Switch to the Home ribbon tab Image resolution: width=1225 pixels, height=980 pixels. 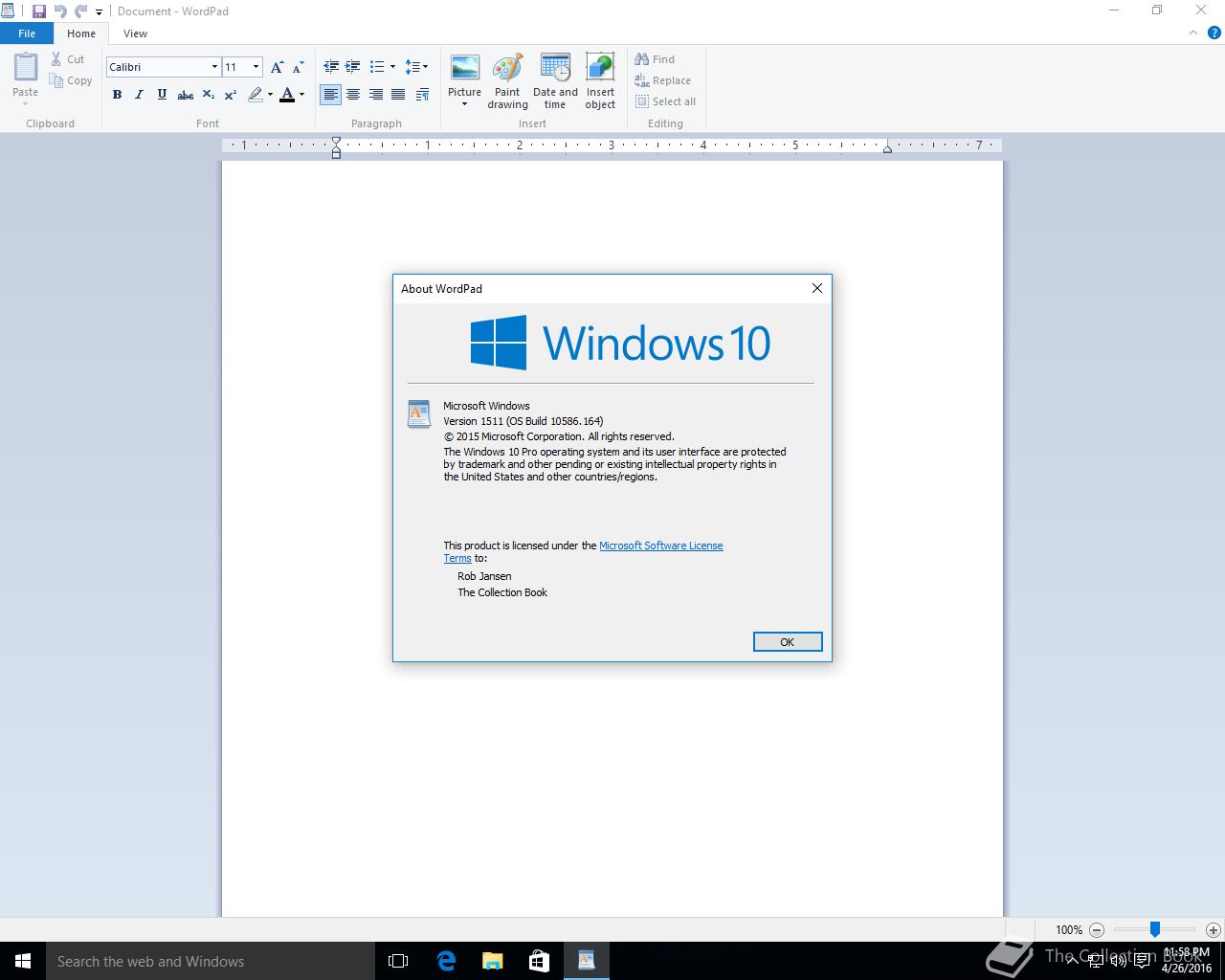click(81, 33)
